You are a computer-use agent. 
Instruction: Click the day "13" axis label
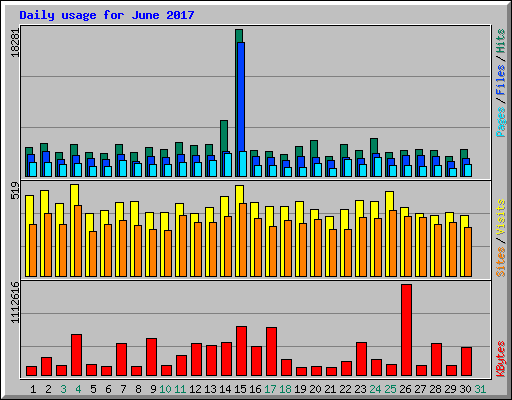[x=210, y=389]
